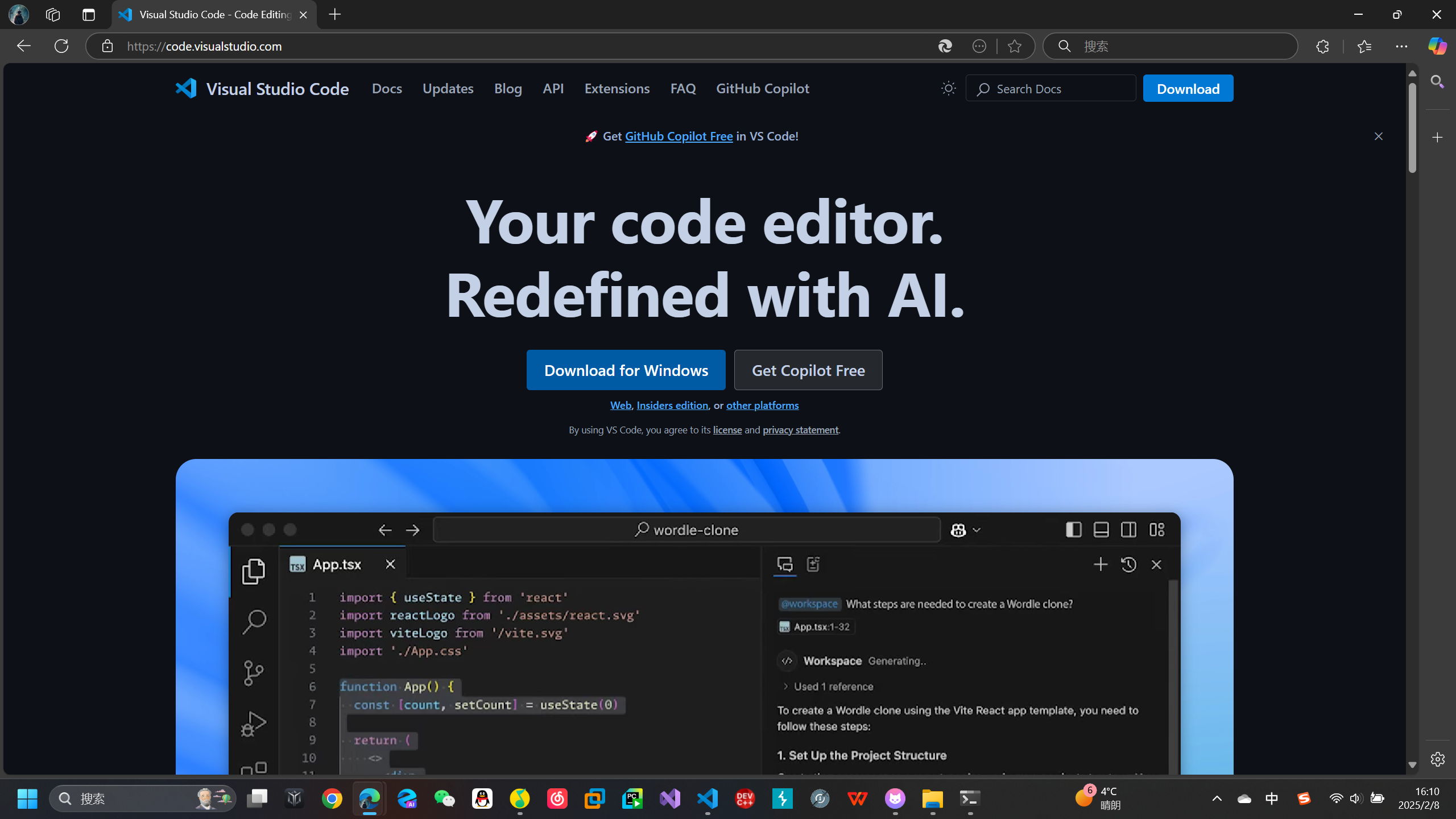Click Download for Windows button

click(x=626, y=370)
